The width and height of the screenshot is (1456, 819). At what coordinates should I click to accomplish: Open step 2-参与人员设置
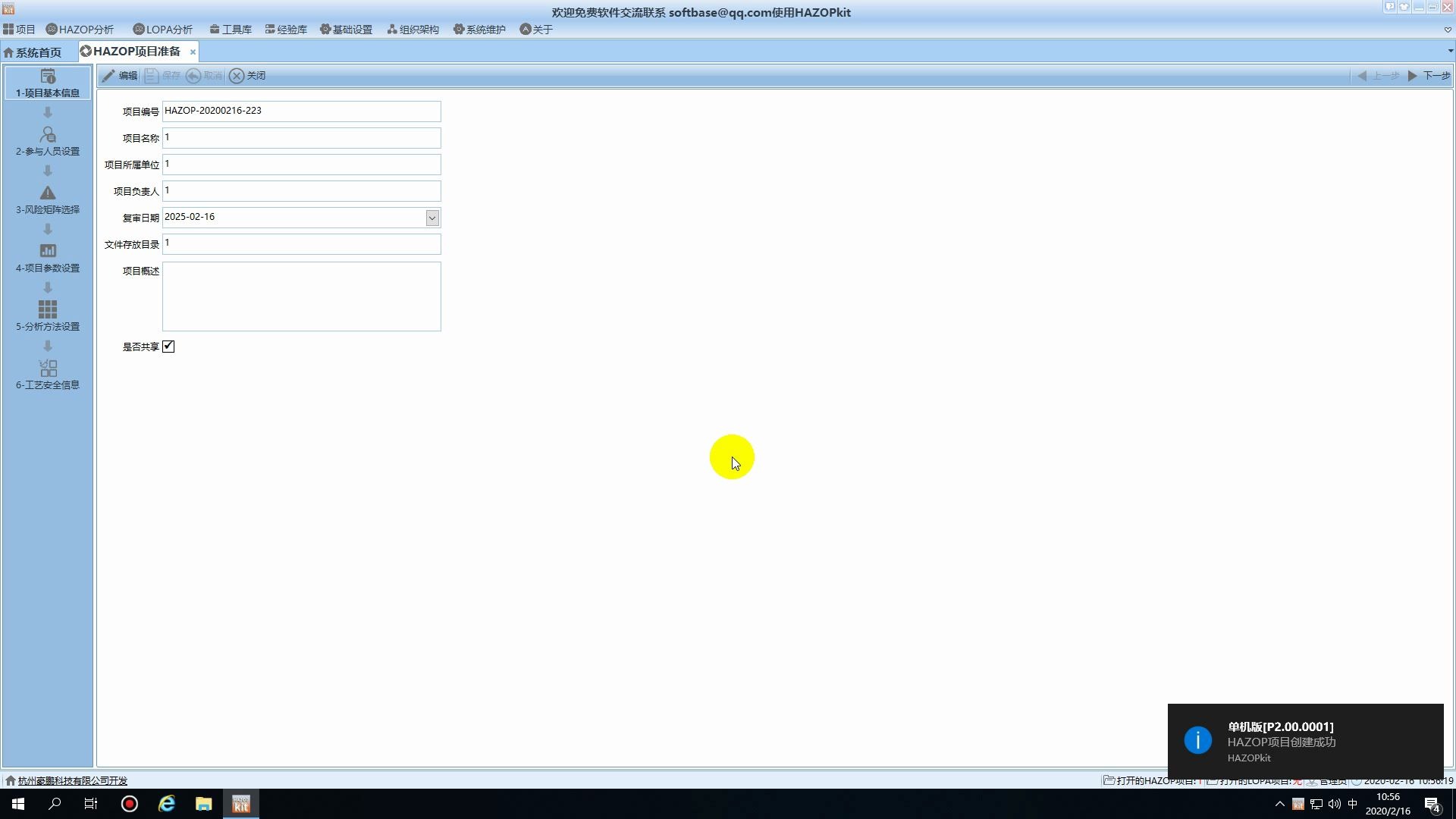(47, 142)
